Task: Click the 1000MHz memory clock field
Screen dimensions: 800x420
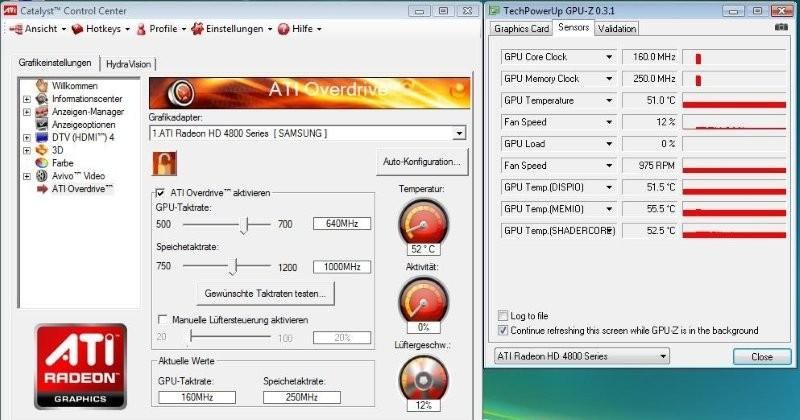Action: [342, 266]
